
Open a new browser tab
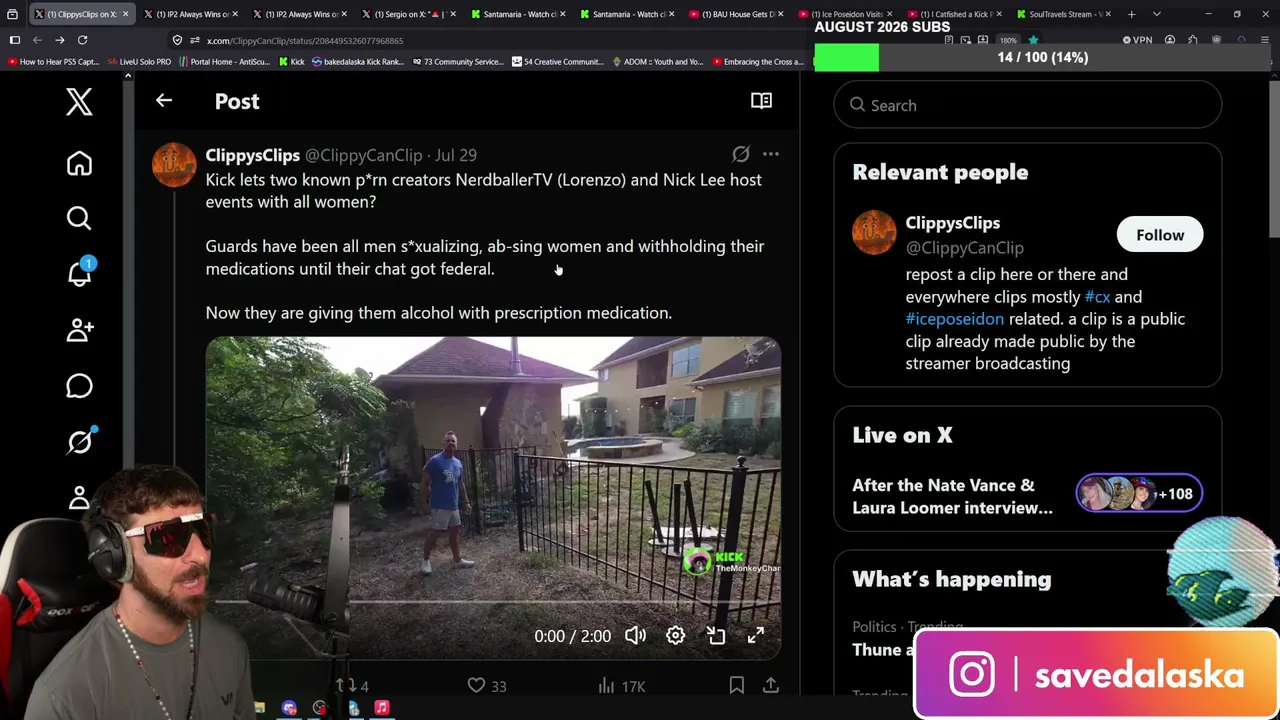(x=1131, y=14)
